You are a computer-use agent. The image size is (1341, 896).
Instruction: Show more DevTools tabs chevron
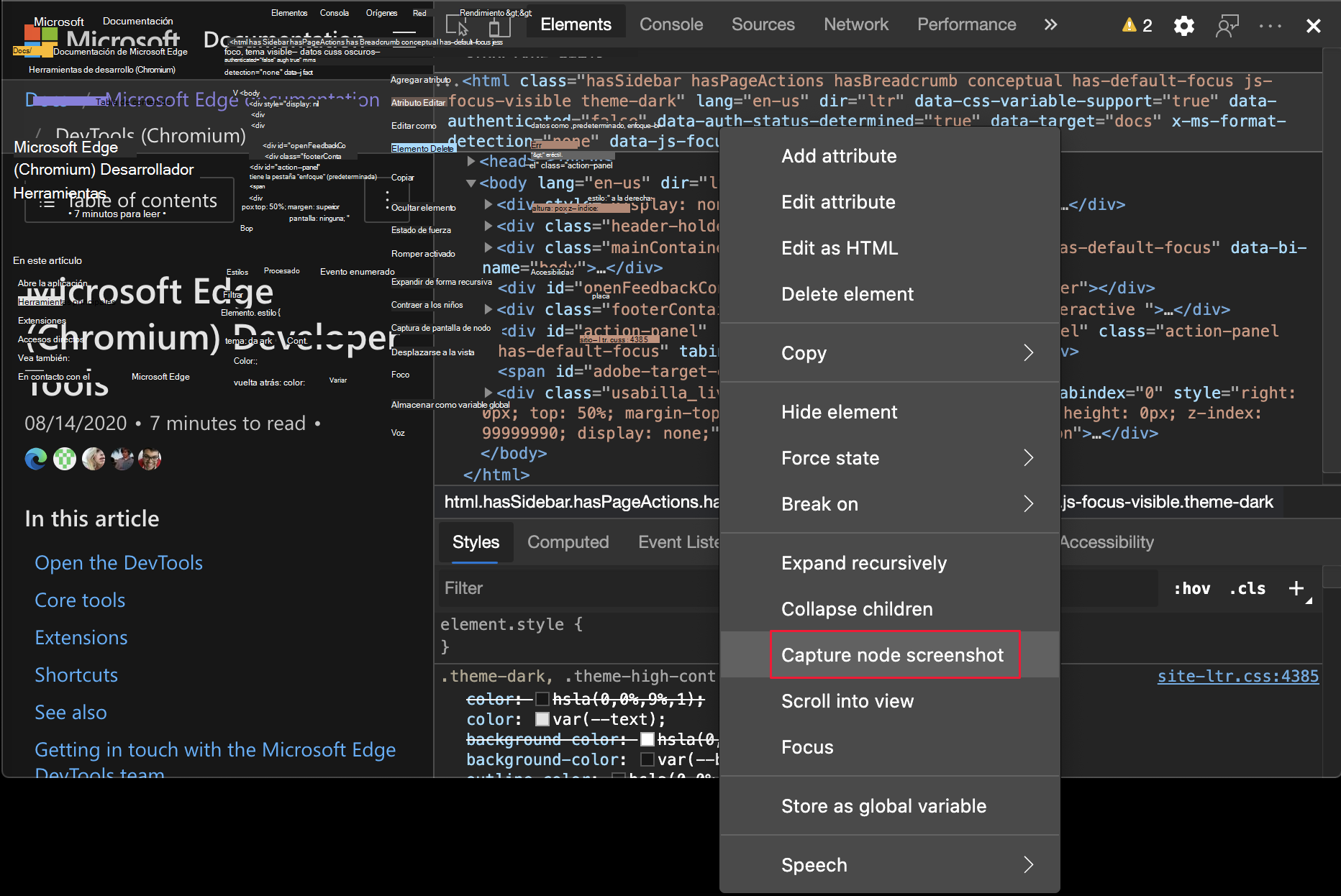pyautogui.click(x=1050, y=25)
